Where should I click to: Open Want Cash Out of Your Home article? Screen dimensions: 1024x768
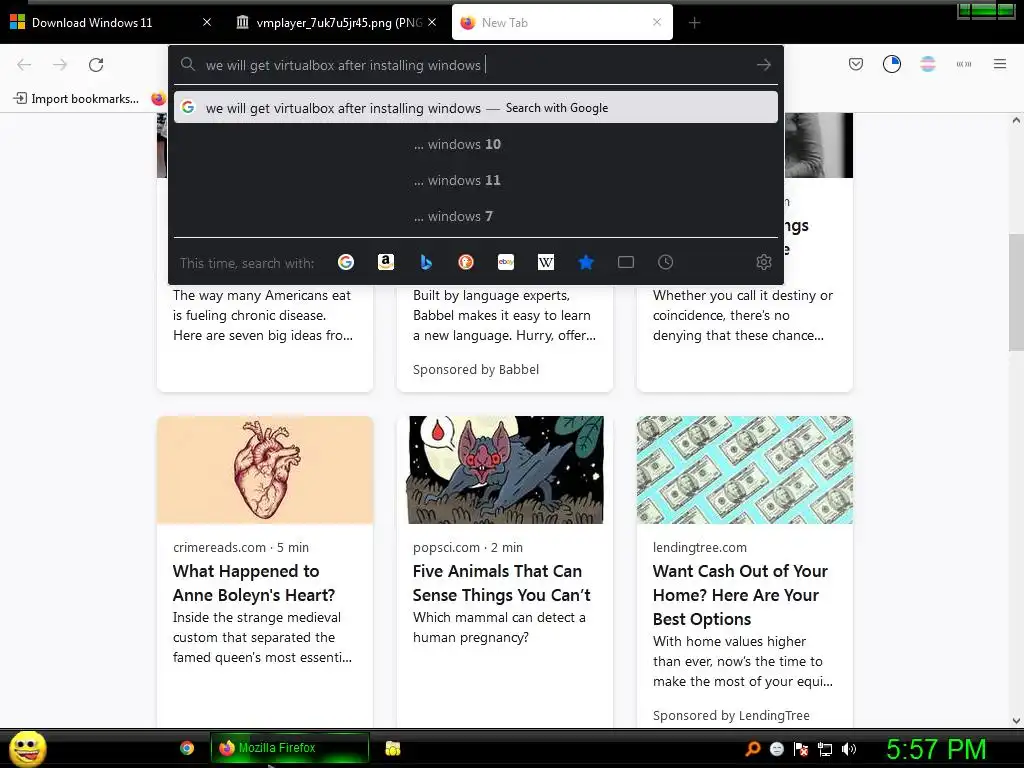[740, 595]
